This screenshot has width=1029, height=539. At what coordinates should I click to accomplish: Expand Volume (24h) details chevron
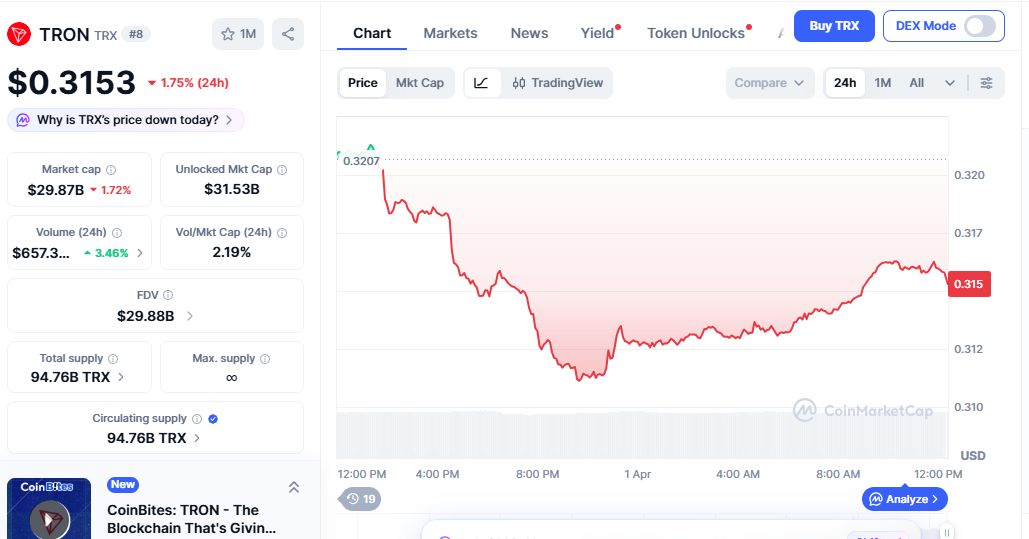point(140,253)
